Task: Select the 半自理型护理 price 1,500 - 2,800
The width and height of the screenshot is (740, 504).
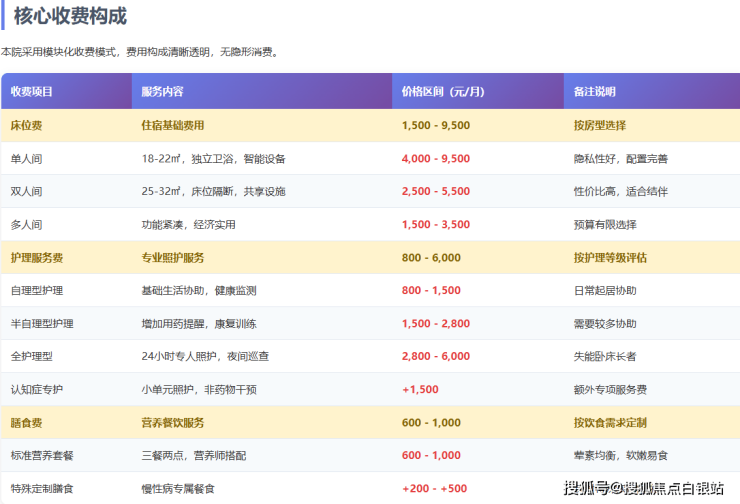Action: coord(435,324)
